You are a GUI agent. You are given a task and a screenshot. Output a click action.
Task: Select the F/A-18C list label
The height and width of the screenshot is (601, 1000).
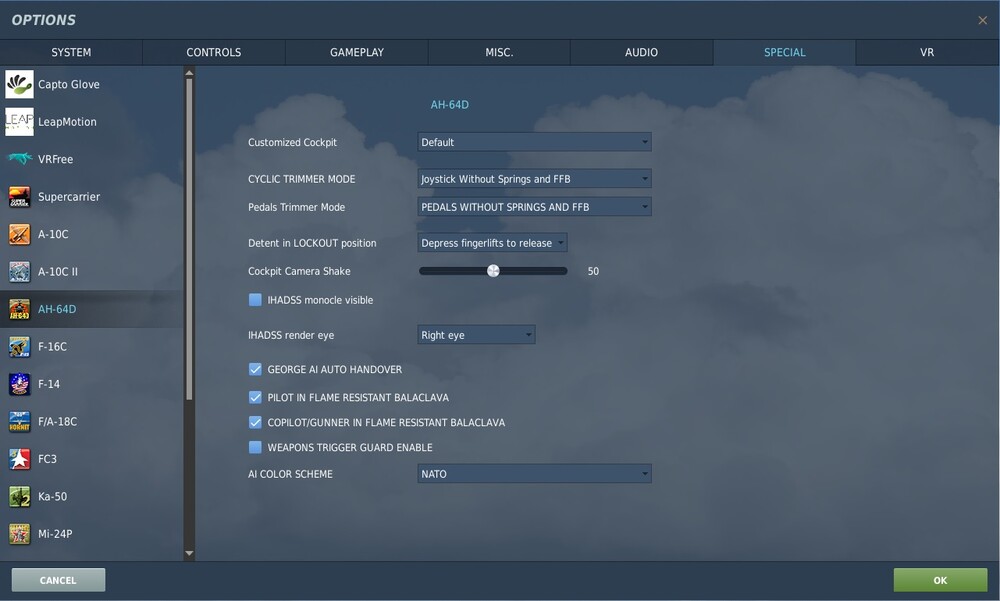click(x=57, y=422)
